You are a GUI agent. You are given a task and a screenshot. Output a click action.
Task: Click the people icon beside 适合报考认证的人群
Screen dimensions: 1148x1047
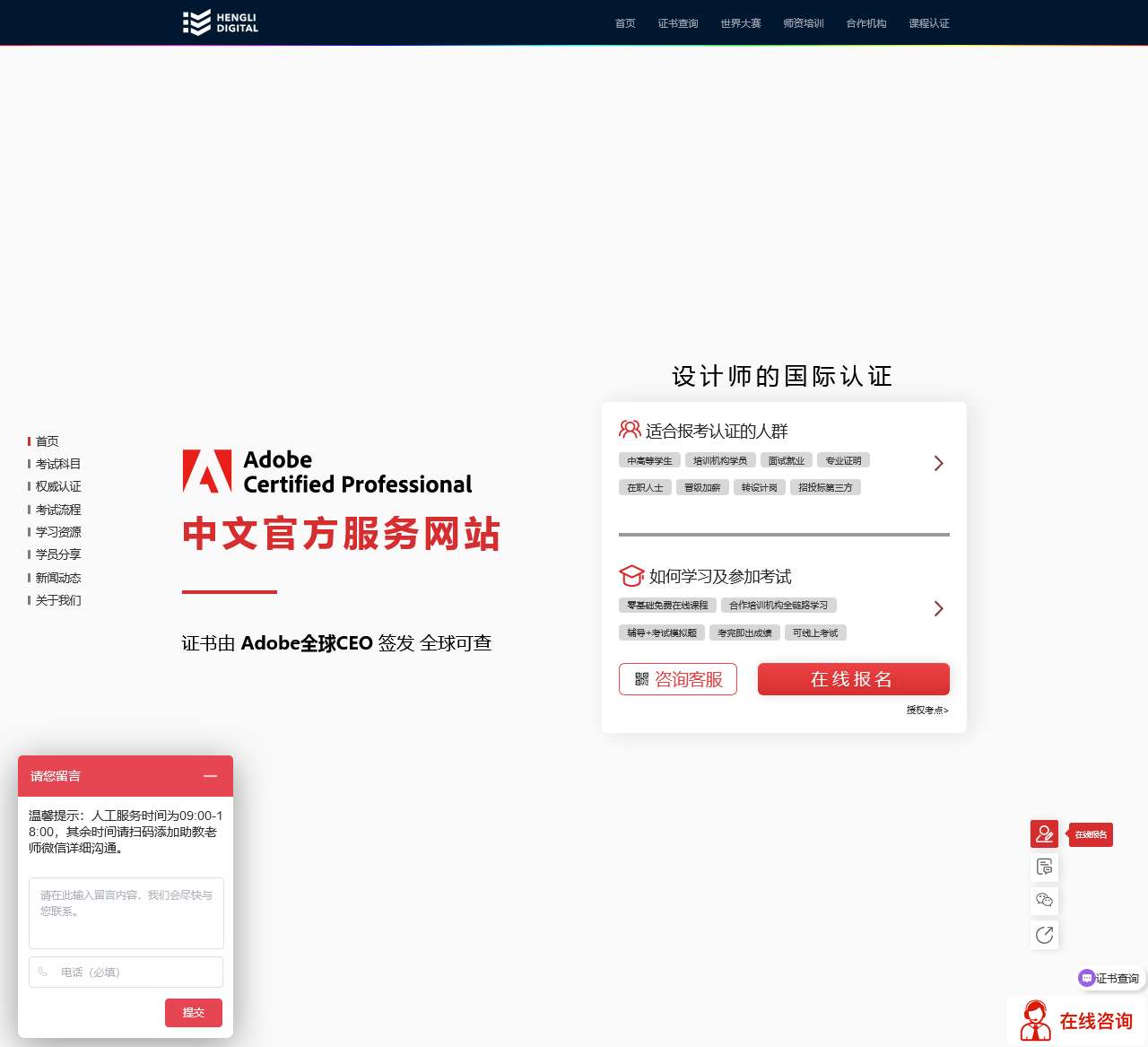[x=629, y=430]
